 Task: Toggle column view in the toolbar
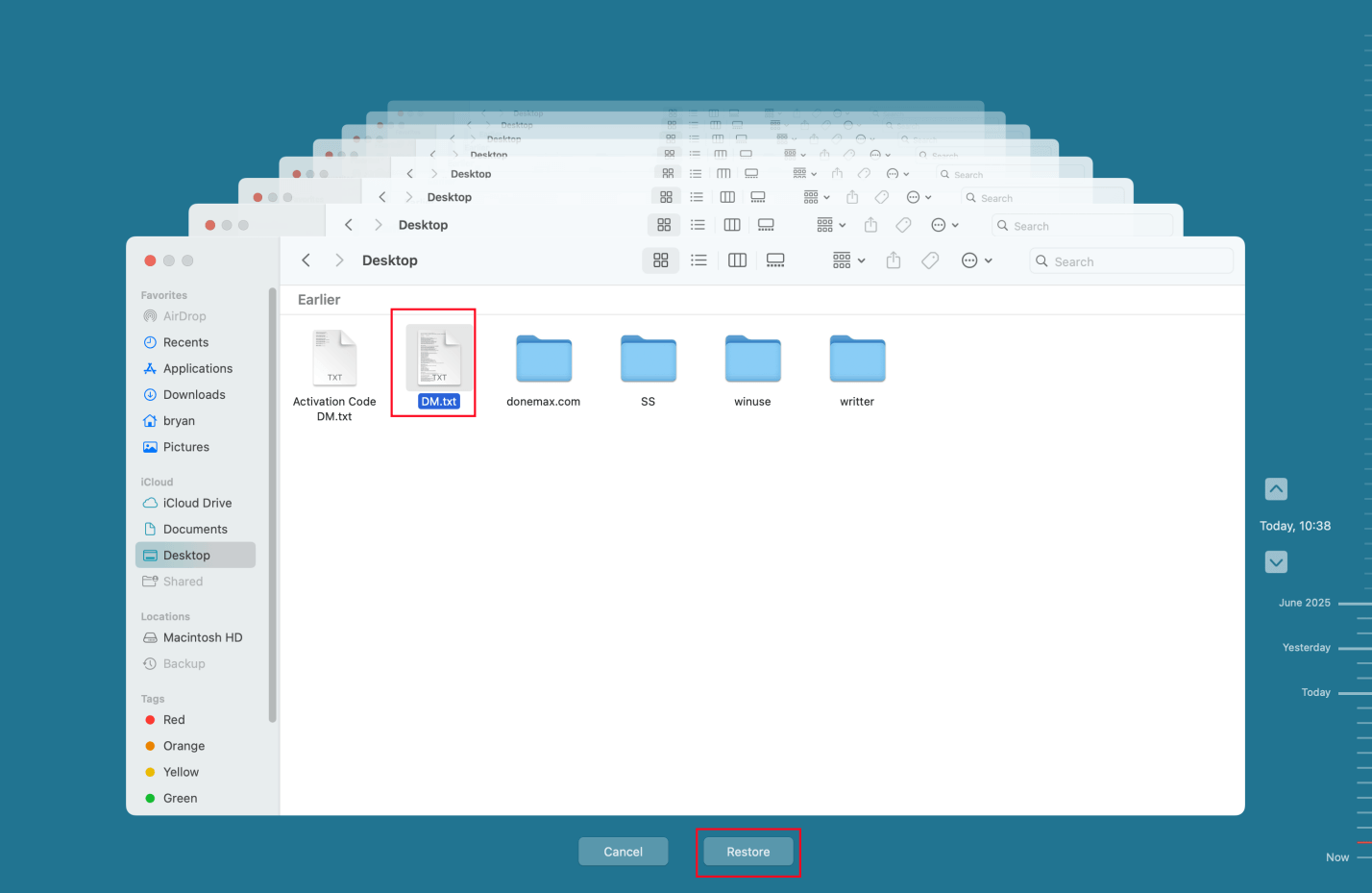[x=737, y=260]
